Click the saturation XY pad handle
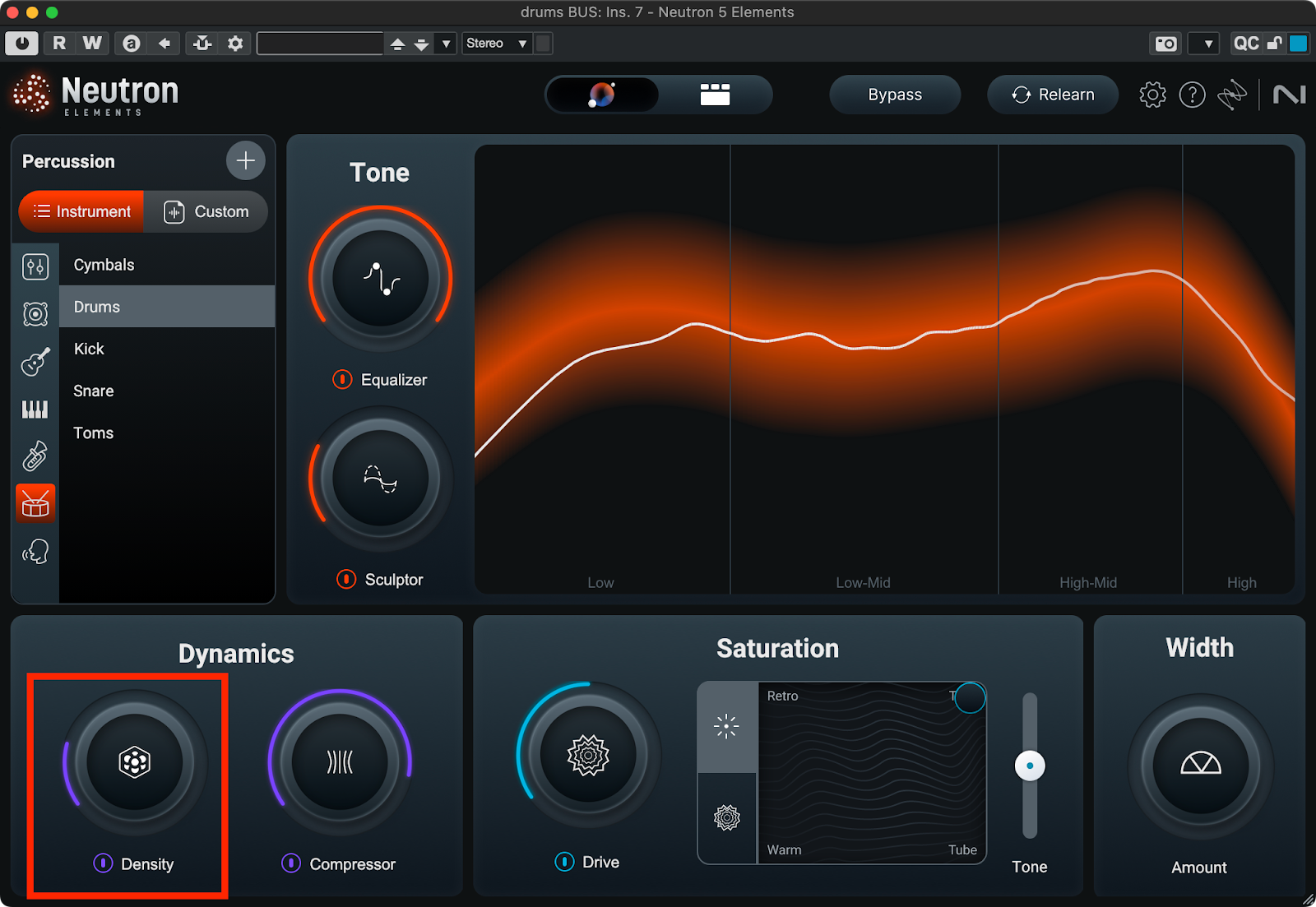The width and height of the screenshot is (1316, 907). [x=970, y=697]
